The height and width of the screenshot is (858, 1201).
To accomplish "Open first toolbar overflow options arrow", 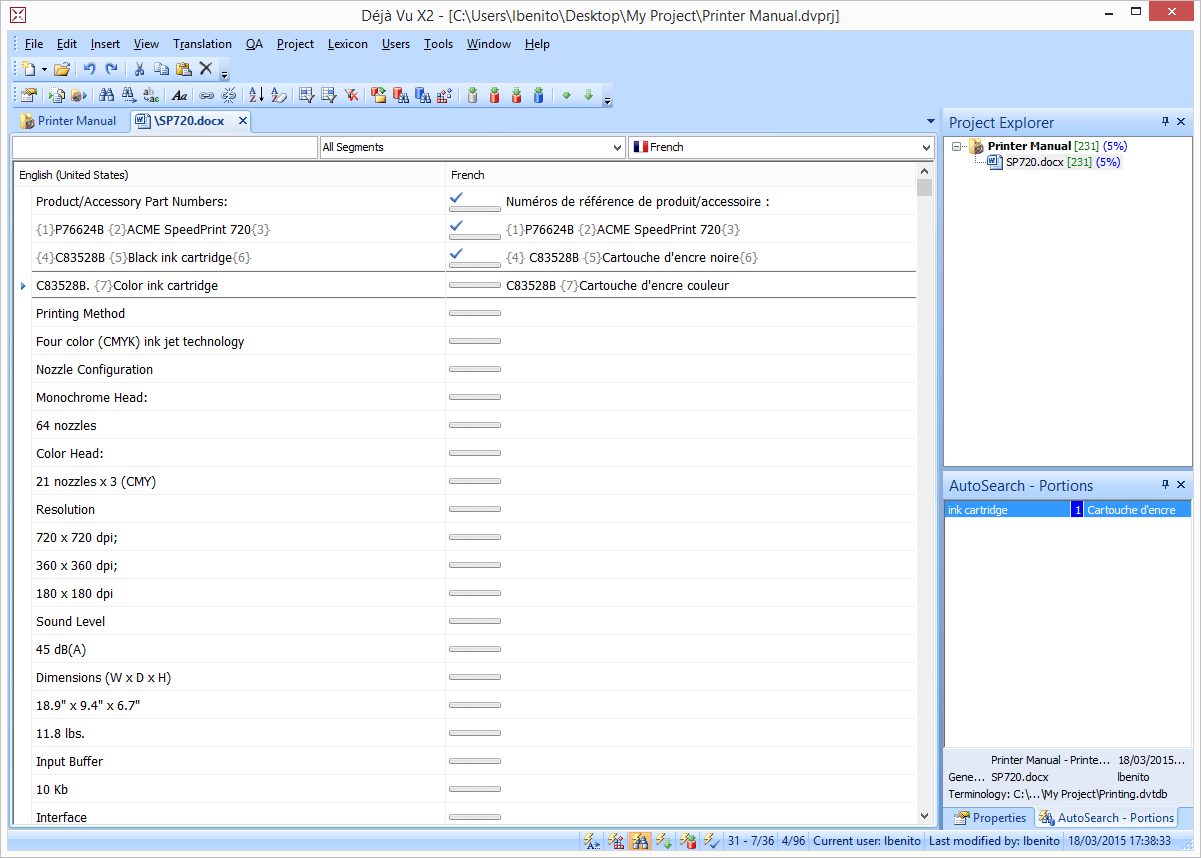I will [x=225, y=75].
